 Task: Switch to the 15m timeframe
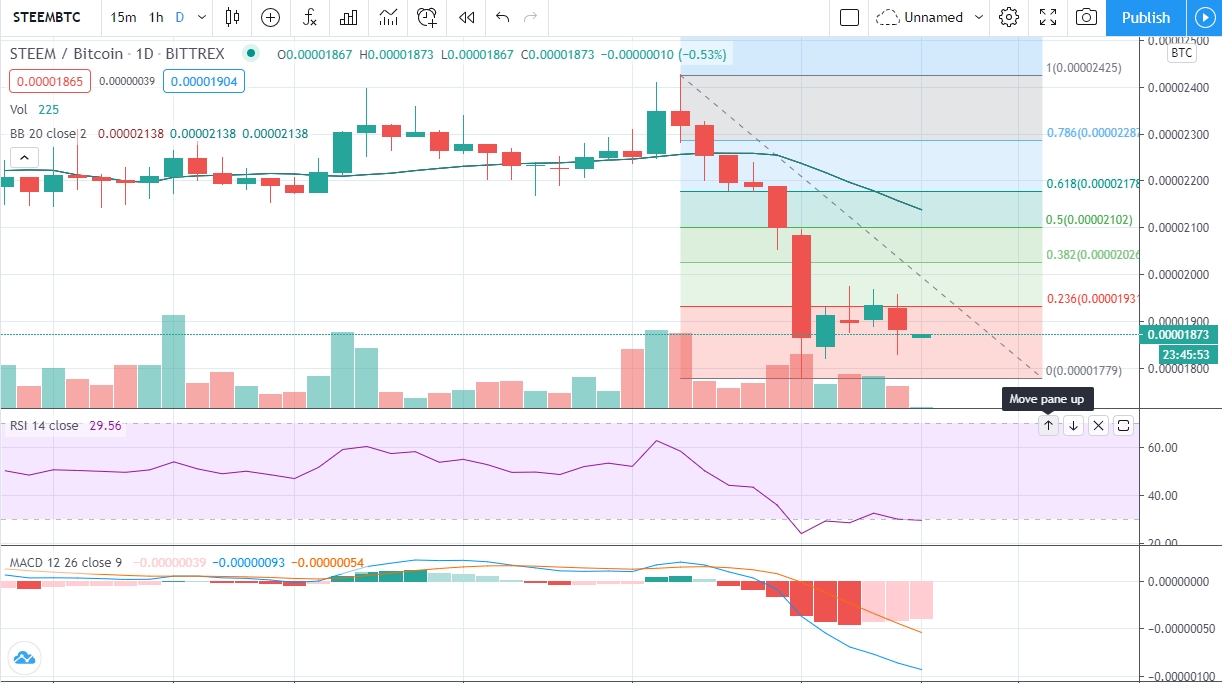click(123, 17)
